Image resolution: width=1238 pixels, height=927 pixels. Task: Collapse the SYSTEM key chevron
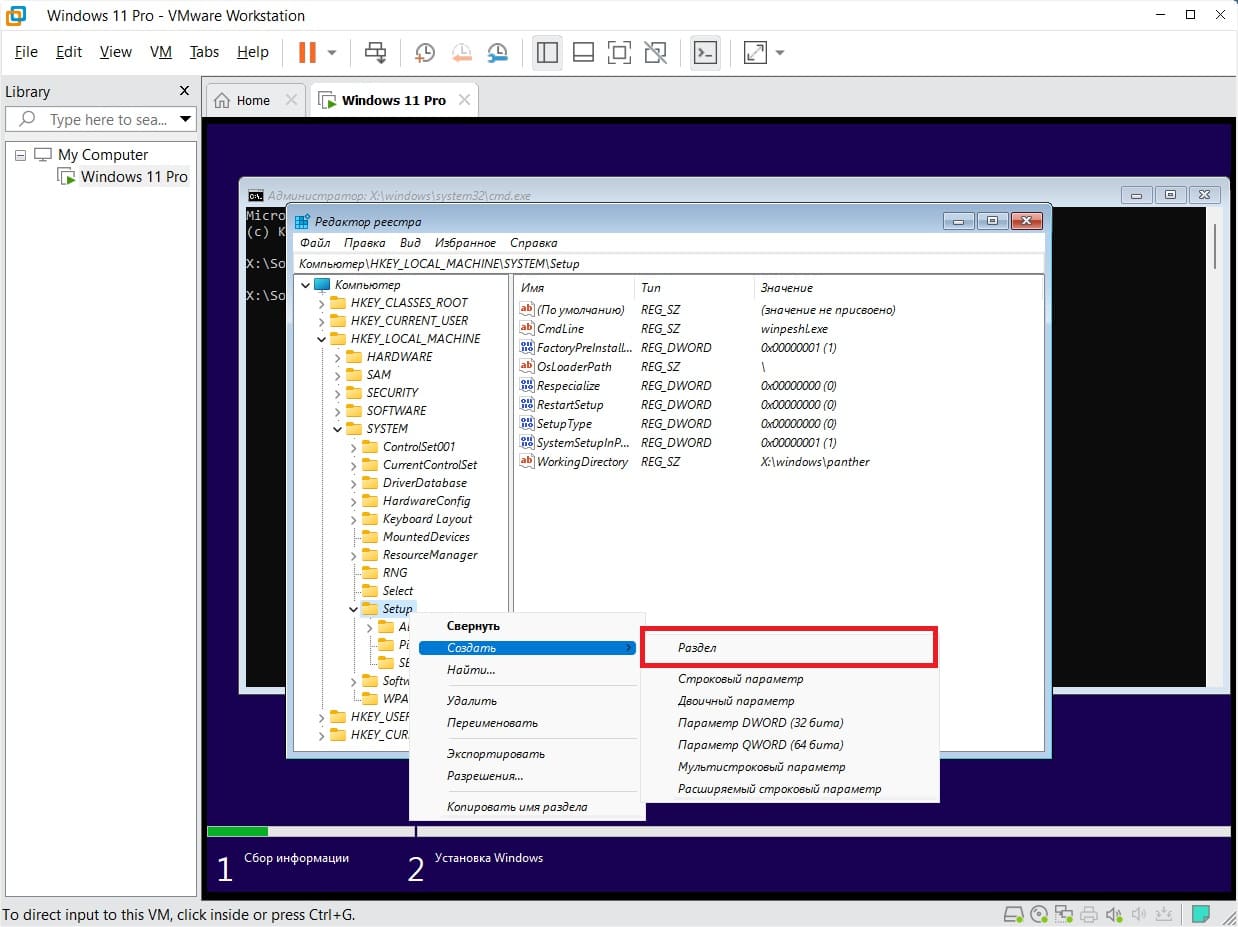pos(338,429)
